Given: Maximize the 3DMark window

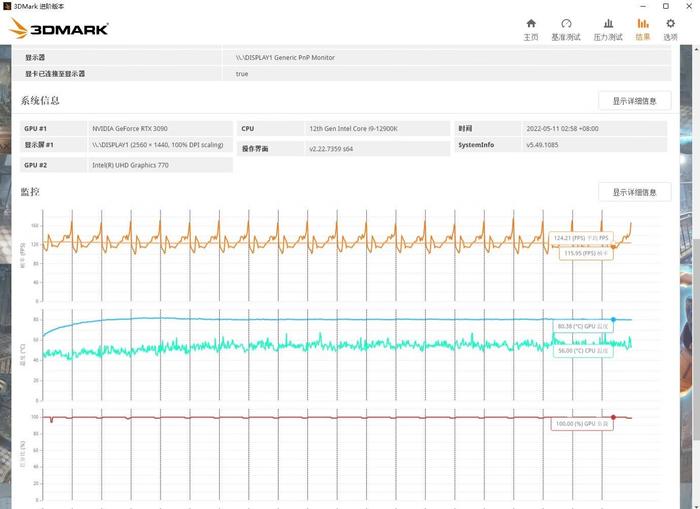Looking at the screenshot, I should (x=666, y=6).
